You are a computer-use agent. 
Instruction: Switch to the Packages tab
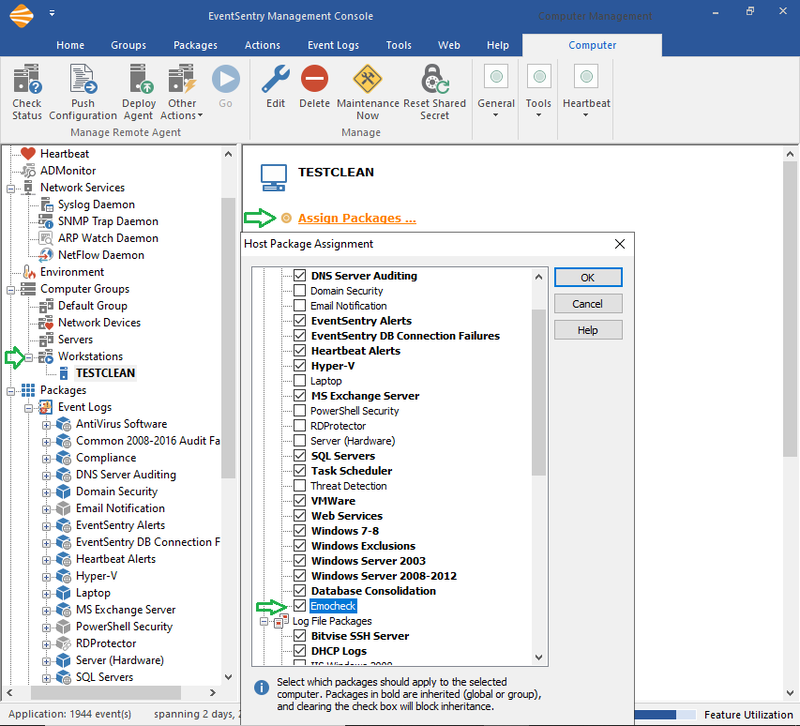(195, 45)
